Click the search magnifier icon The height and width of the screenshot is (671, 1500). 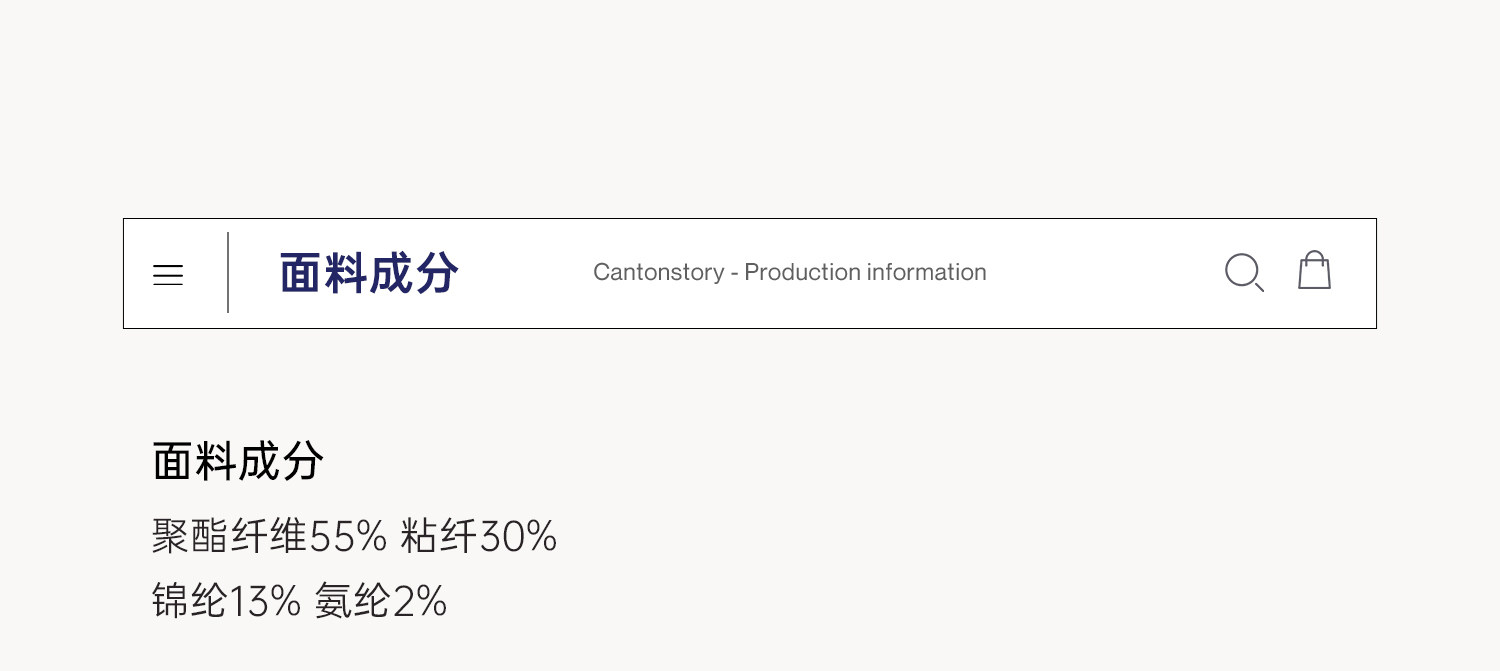(x=1243, y=272)
